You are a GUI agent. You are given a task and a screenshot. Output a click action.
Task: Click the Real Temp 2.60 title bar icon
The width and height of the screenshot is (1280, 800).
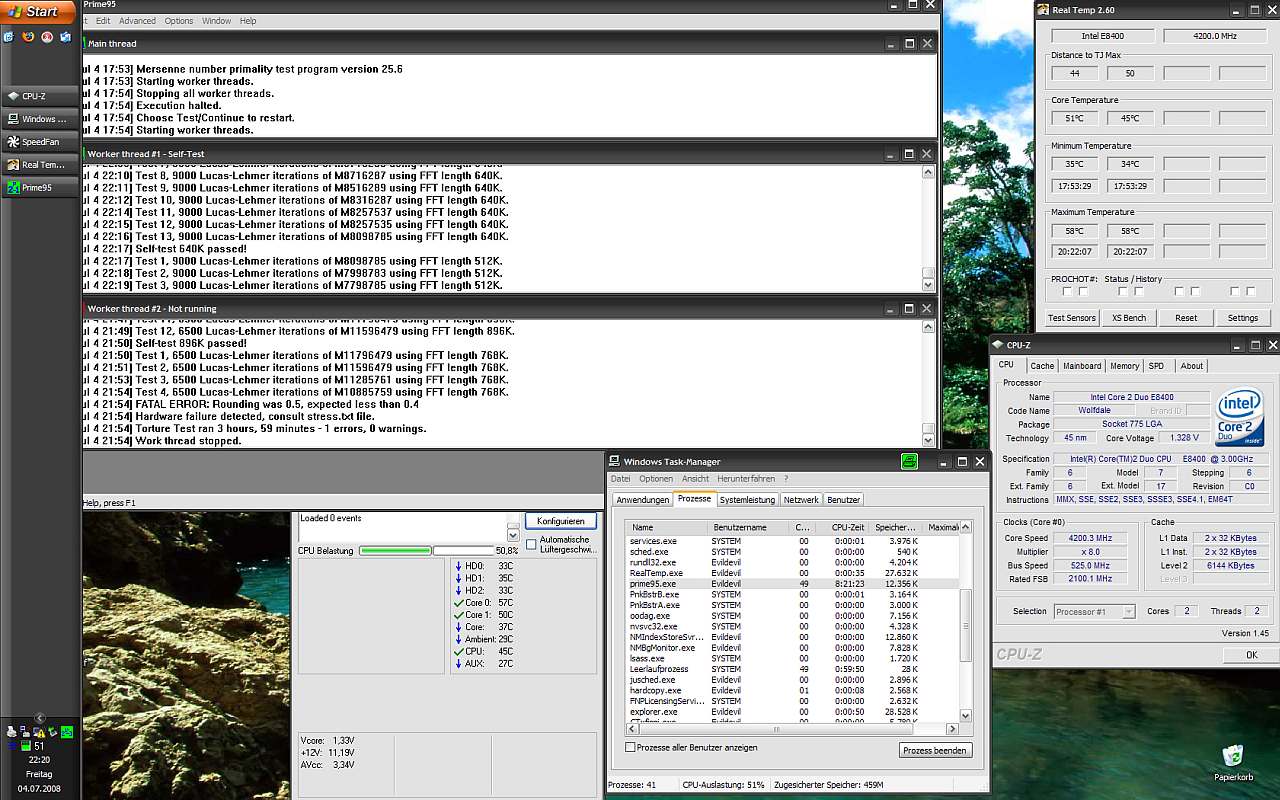click(1043, 11)
